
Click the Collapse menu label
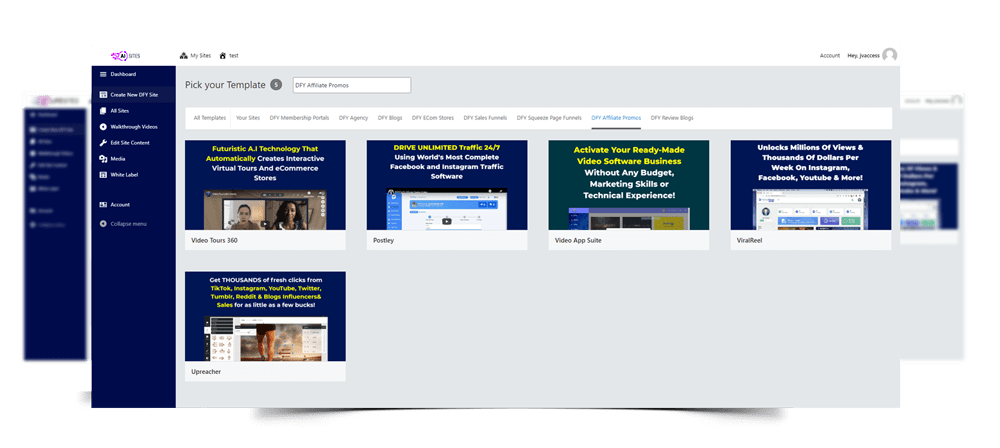point(128,223)
